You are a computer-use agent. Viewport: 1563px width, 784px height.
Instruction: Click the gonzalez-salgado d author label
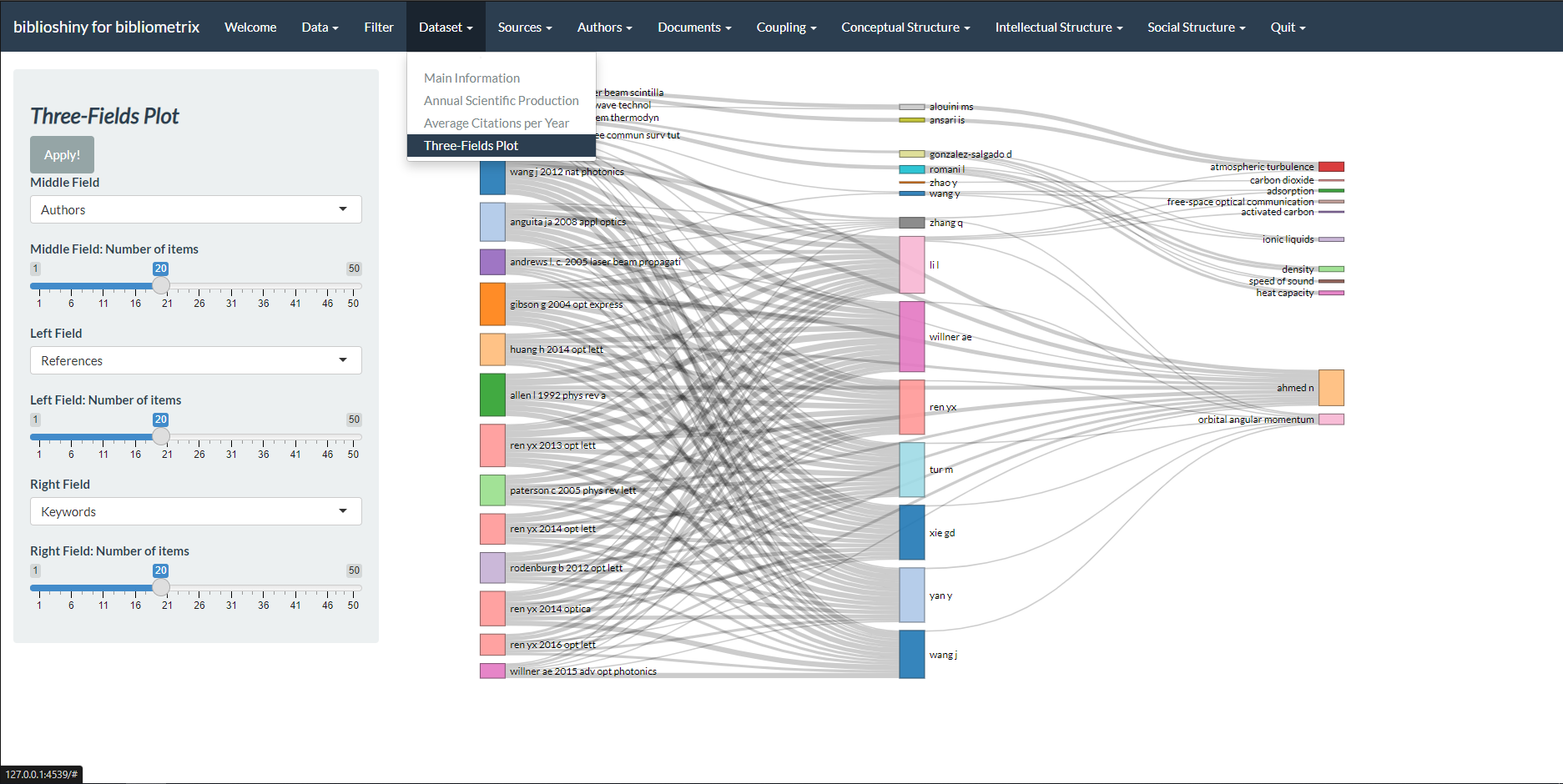[x=971, y=154]
